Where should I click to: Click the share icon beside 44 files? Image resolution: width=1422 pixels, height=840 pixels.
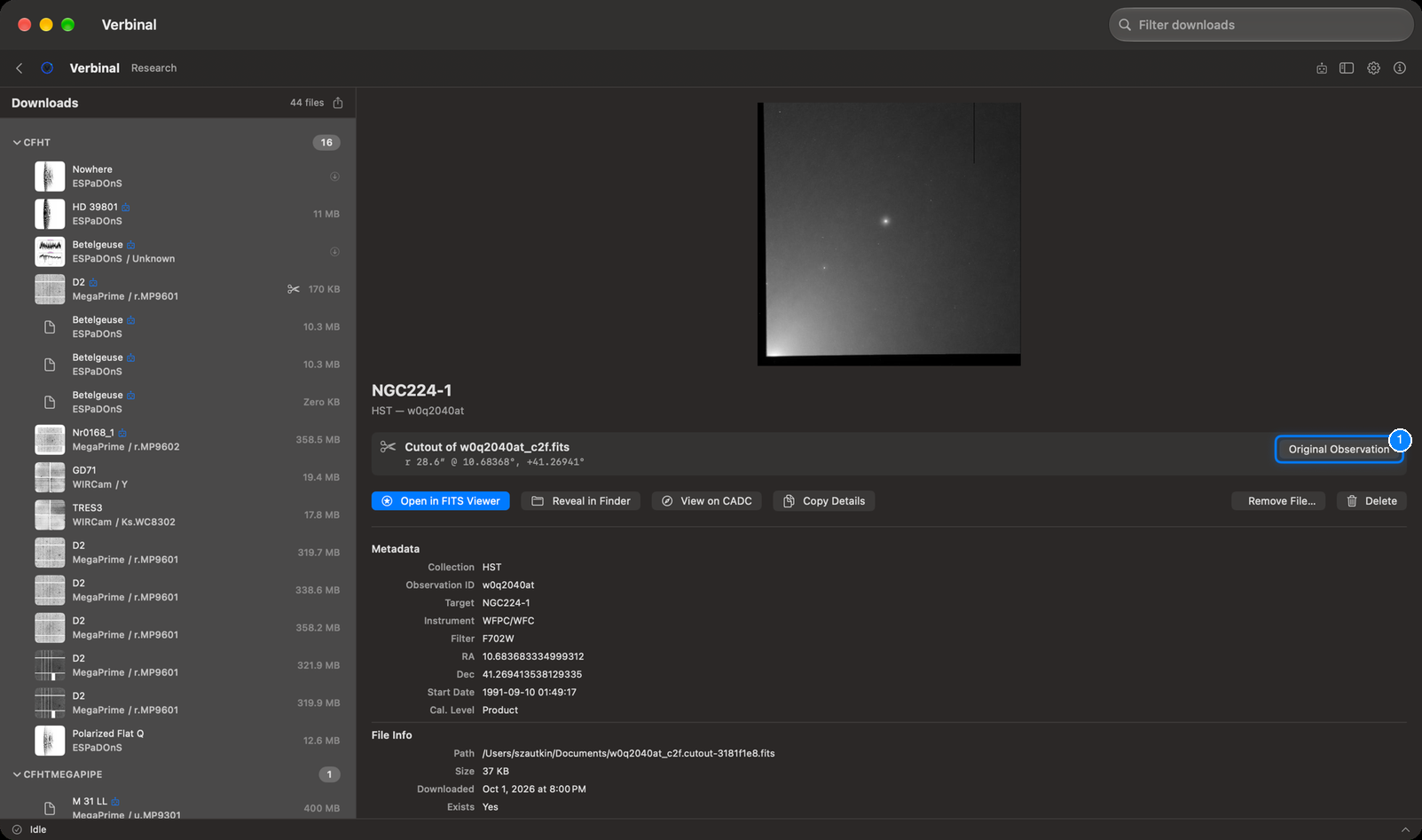click(338, 103)
